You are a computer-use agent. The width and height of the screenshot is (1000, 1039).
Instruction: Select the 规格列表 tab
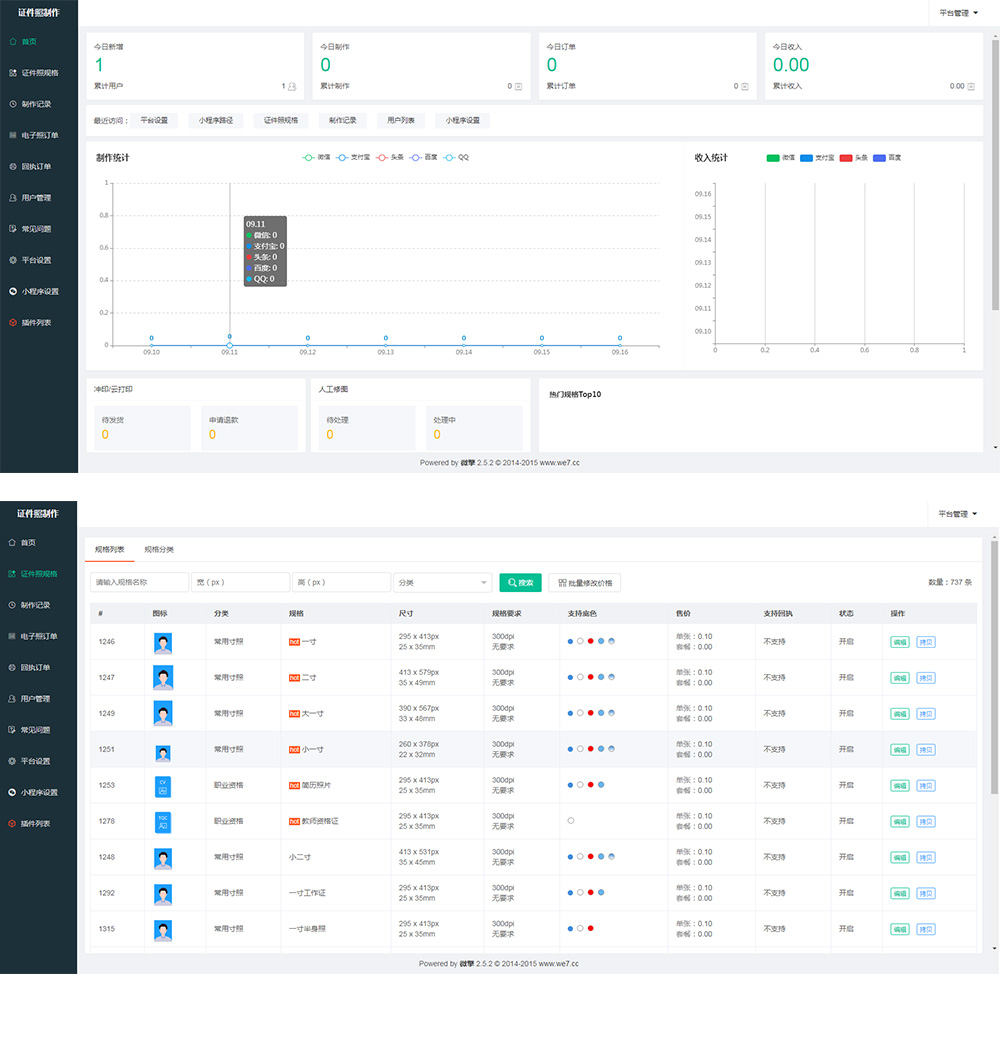coord(109,550)
